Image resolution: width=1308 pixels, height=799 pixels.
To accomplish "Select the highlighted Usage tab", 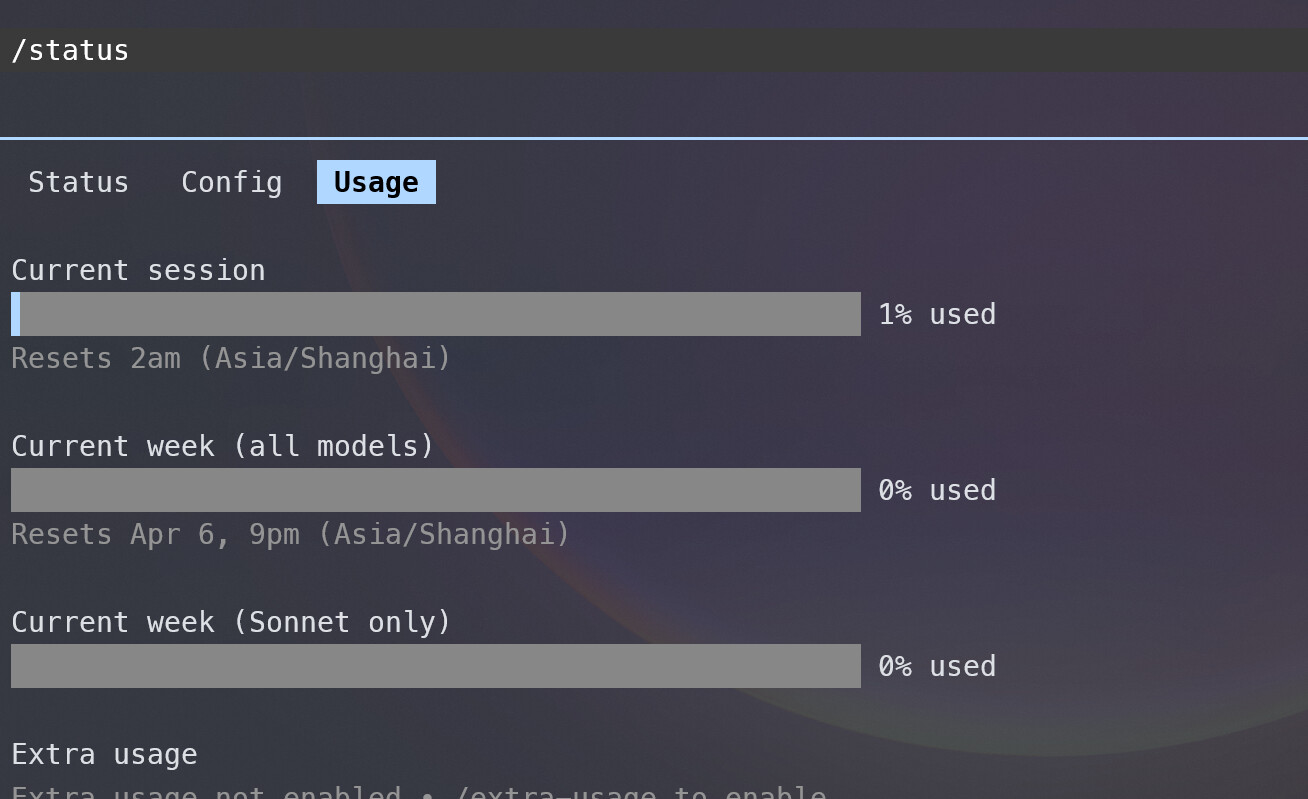I will point(376,182).
